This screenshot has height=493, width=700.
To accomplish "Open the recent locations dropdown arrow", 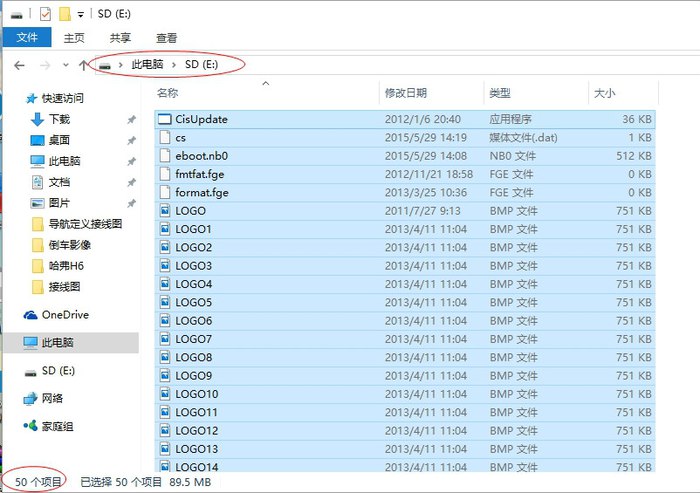I will point(66,65).
